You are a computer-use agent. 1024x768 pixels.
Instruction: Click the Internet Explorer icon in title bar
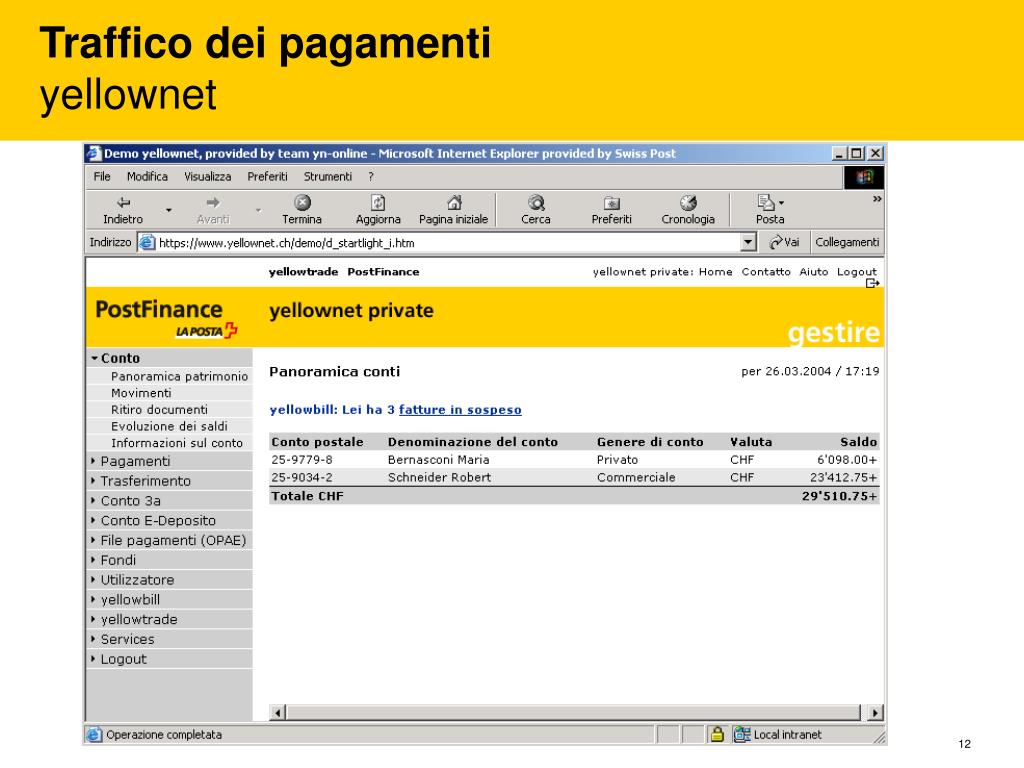(94, 153)
